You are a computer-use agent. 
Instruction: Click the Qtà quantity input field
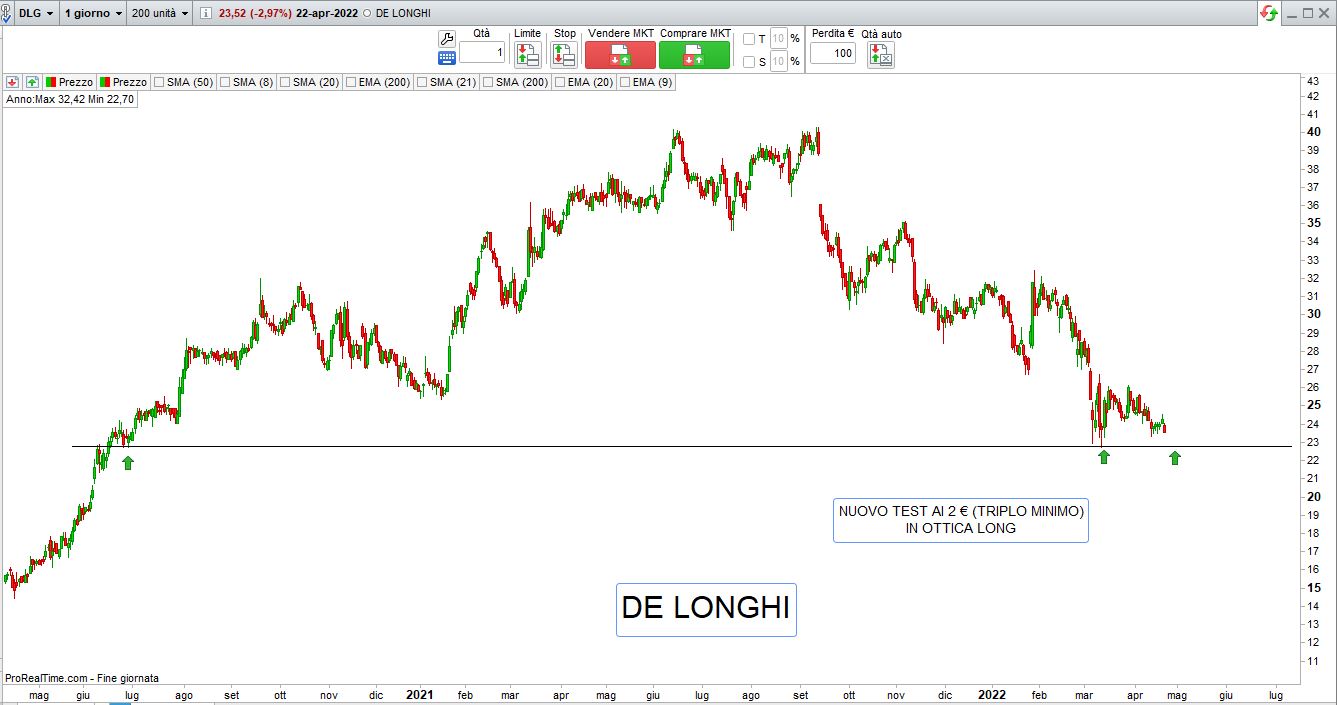(482, 53)
